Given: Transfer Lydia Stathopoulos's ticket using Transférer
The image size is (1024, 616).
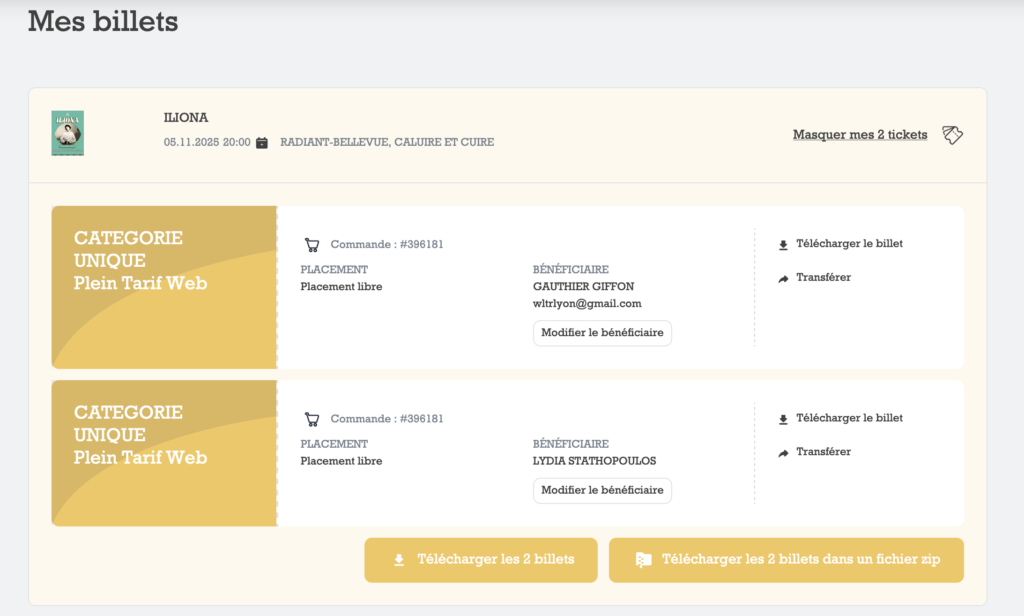Looking at the screenshot, I should (x=823, y=452).
